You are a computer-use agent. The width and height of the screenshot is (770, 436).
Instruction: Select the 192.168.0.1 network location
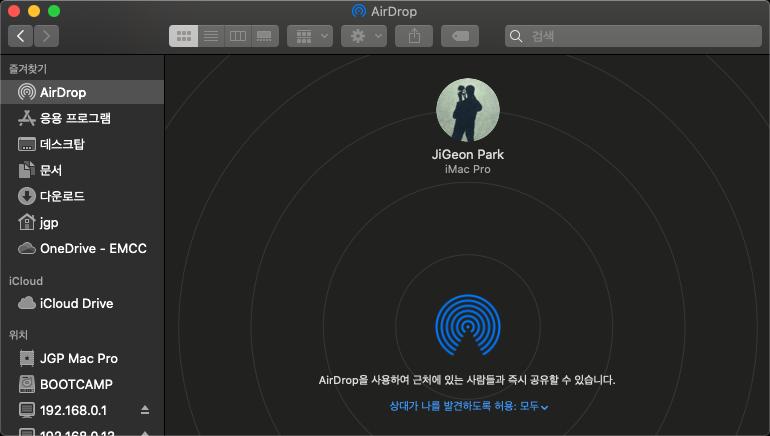82,410
